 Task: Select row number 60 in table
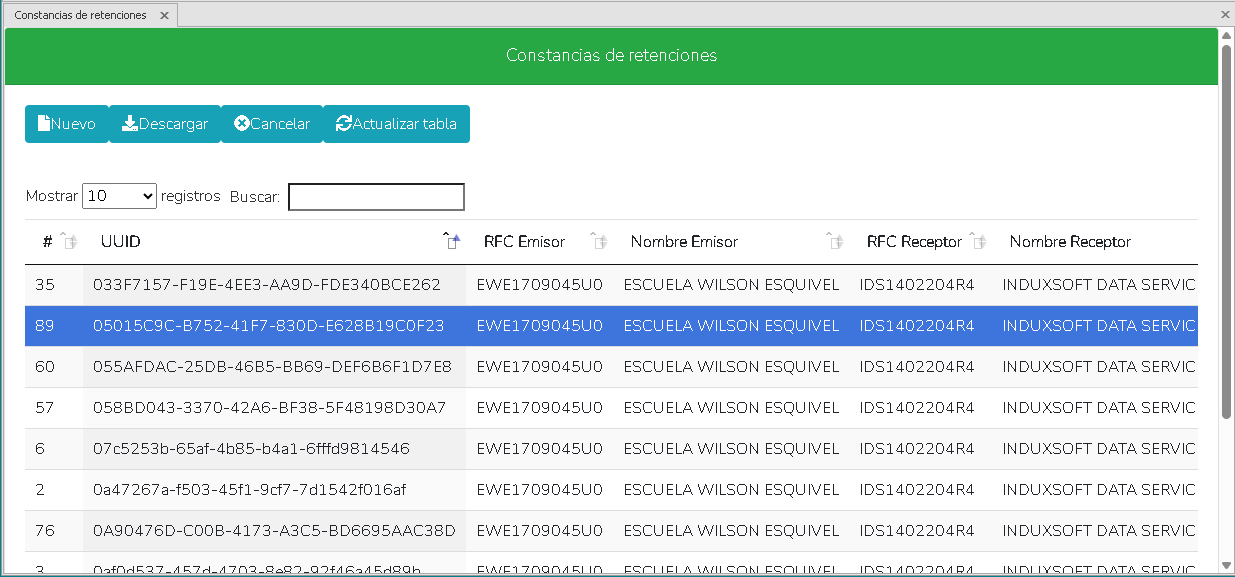click(x=45, y=367)
